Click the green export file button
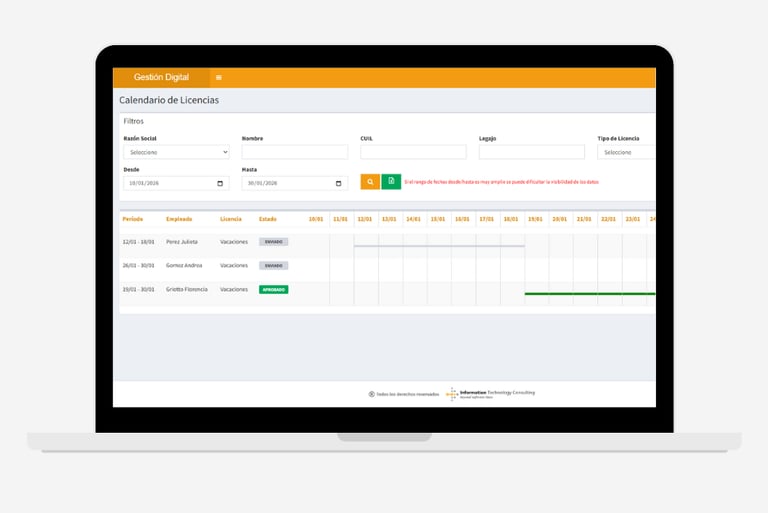Screen dimensions: 768x513 [x=391, y=182]
